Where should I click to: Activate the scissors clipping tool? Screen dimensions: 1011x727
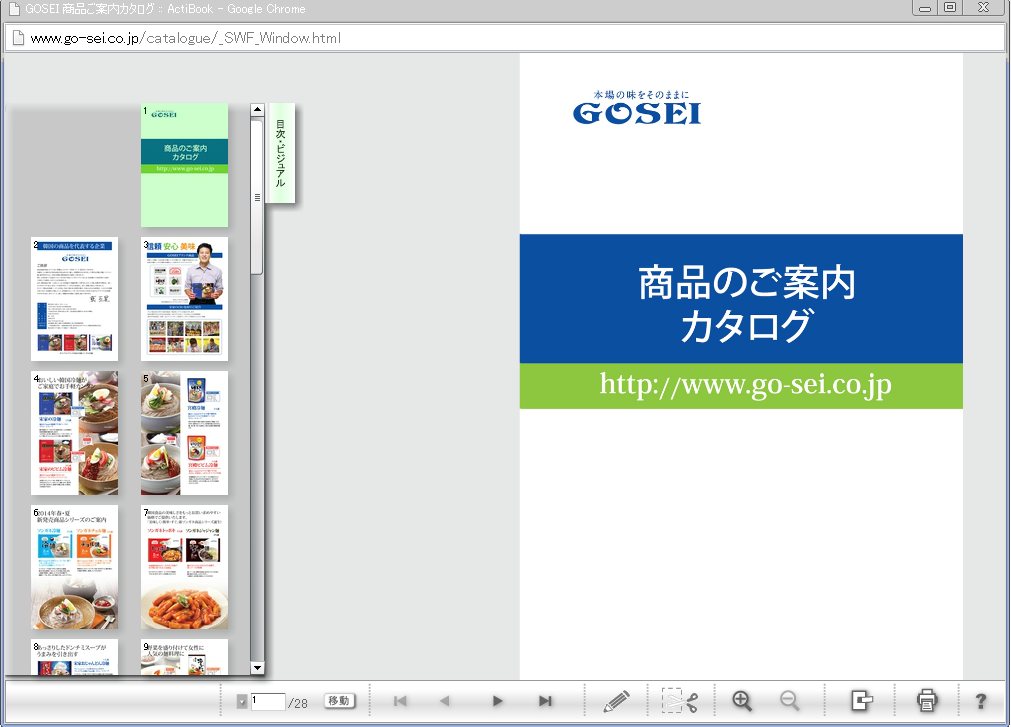(x=680, y=701)
